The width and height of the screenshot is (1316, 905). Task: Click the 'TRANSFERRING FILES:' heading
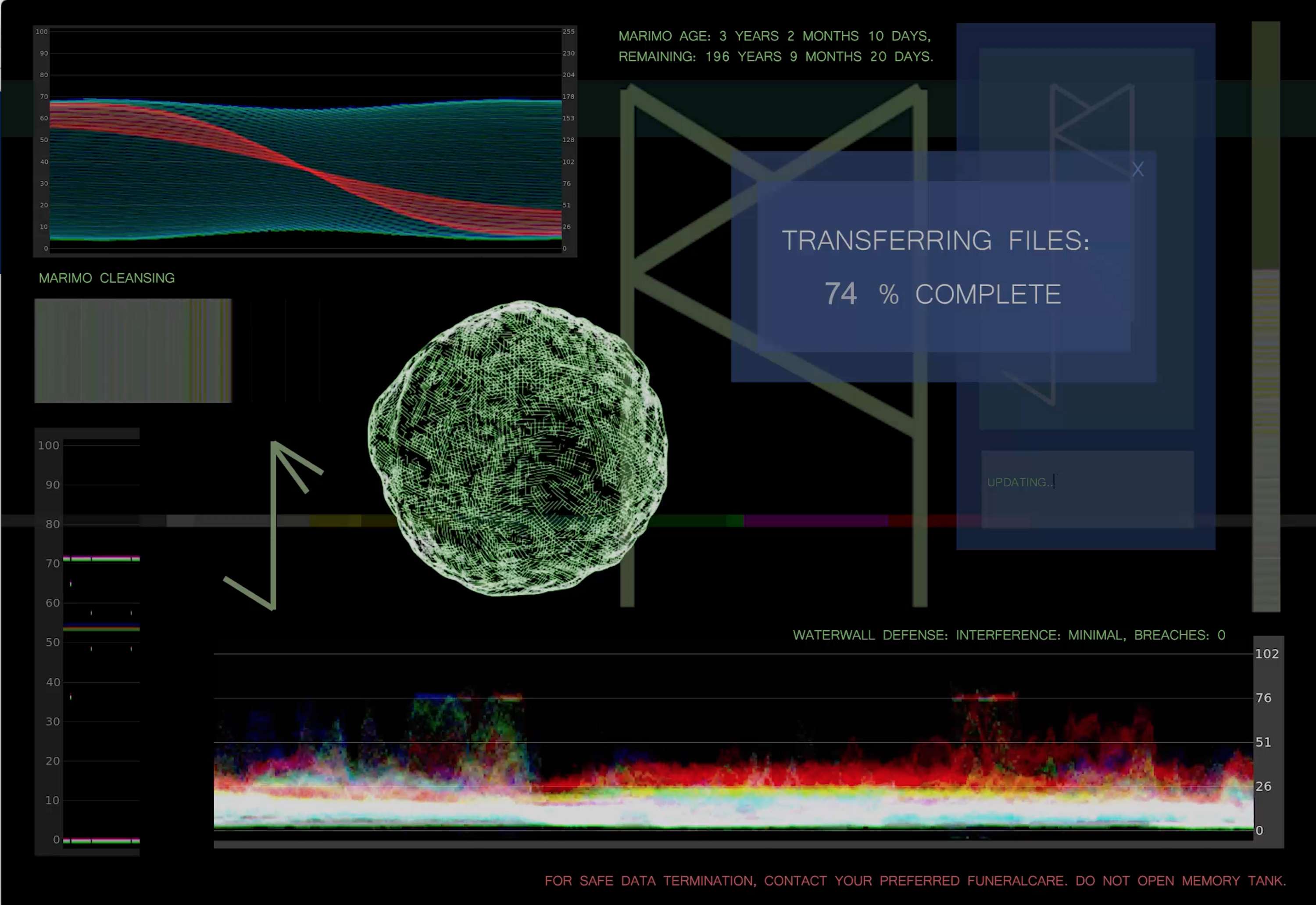pos(936,241)
